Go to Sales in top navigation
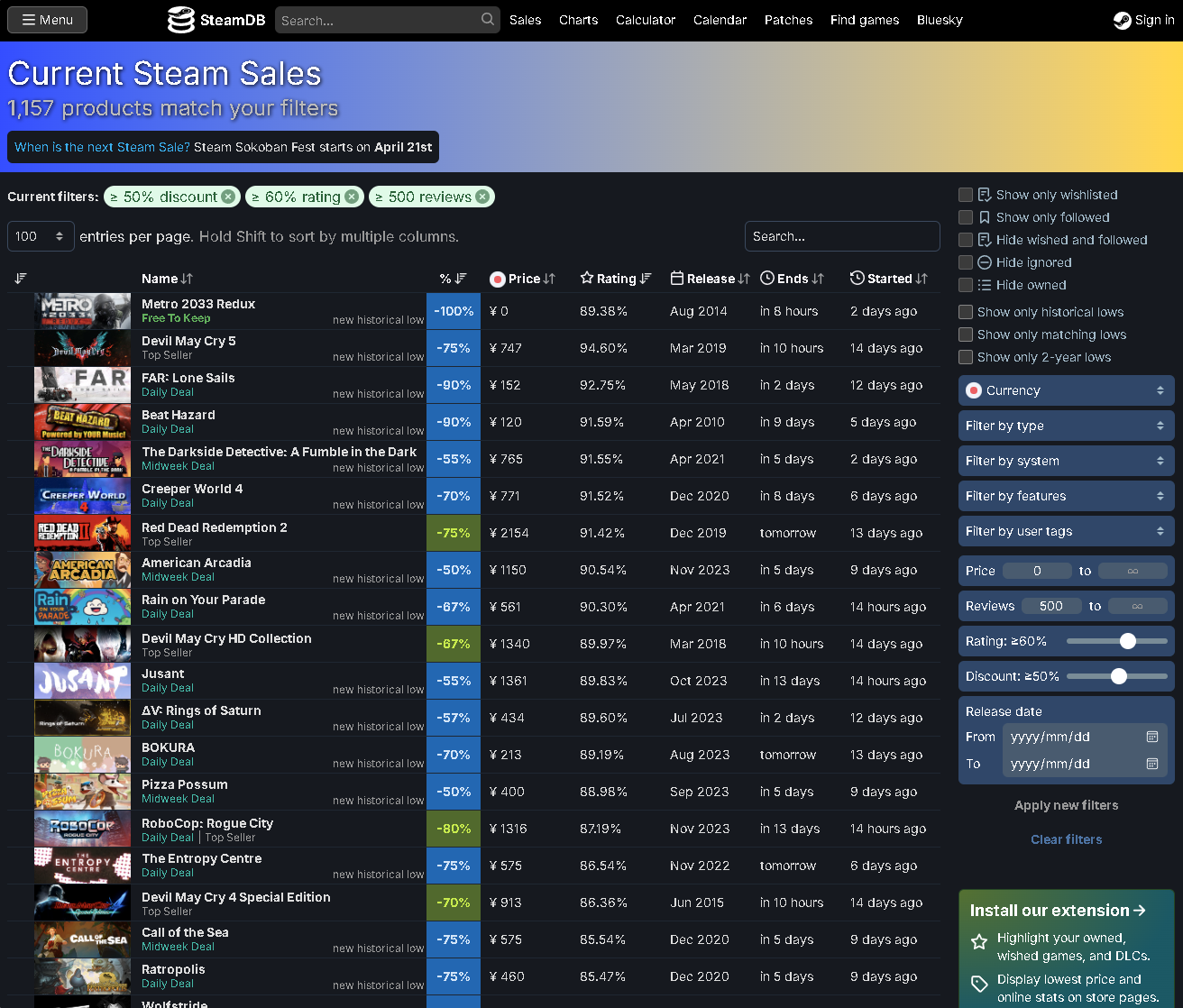Screen dimensions: 1183x1008 525,20
